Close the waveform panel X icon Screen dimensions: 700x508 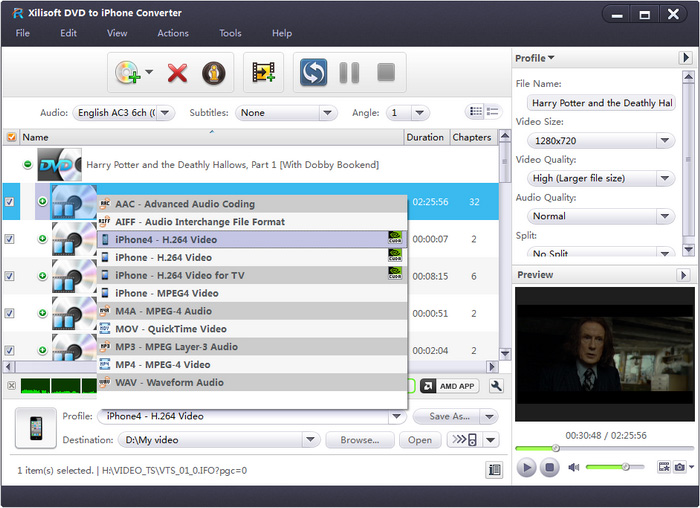(x=12, y=386)
